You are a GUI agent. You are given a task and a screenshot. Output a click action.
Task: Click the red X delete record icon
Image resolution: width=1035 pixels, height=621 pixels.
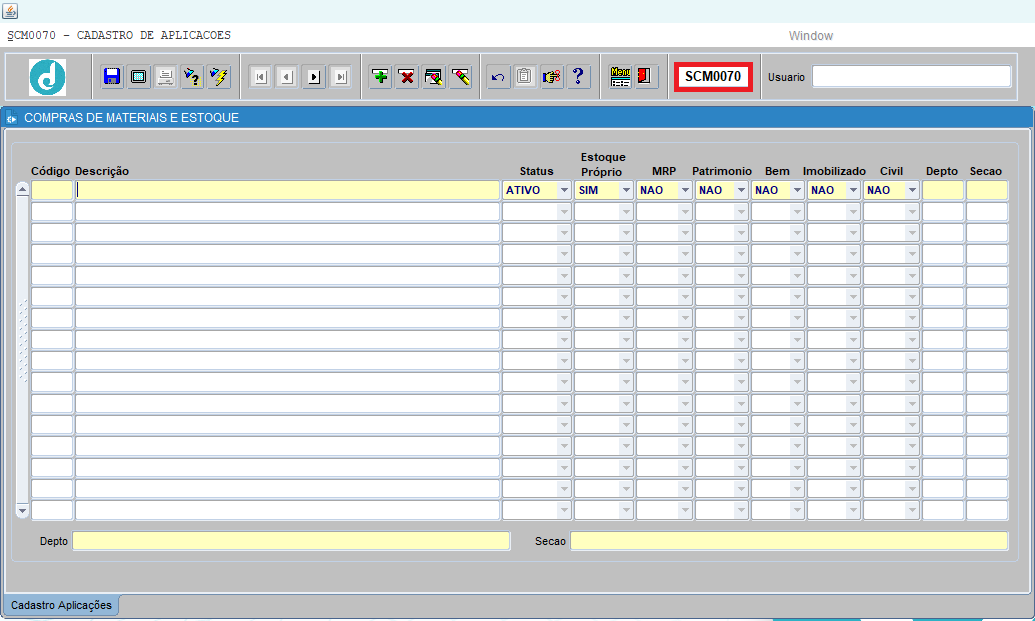tap(407, 77)
